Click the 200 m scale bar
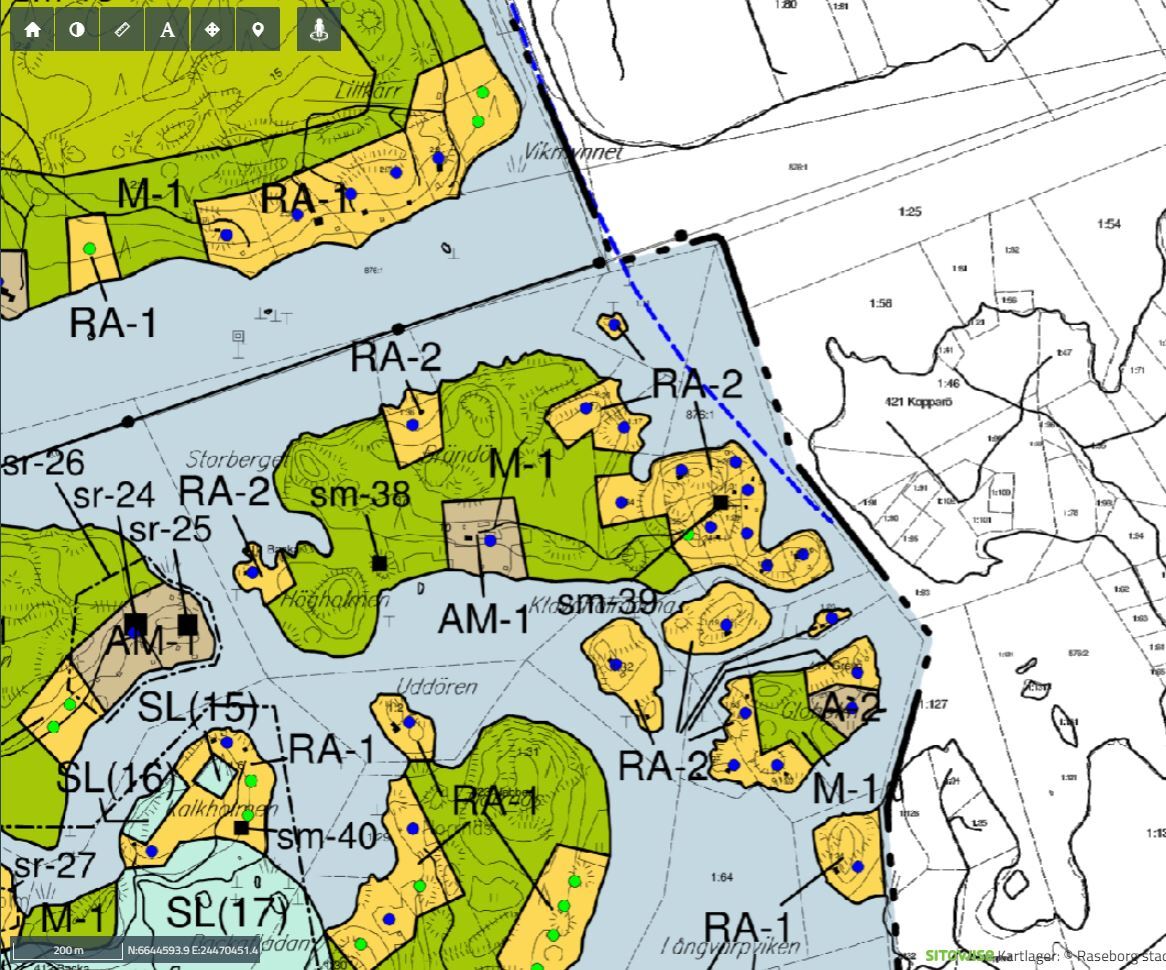 tap(67, 949)
